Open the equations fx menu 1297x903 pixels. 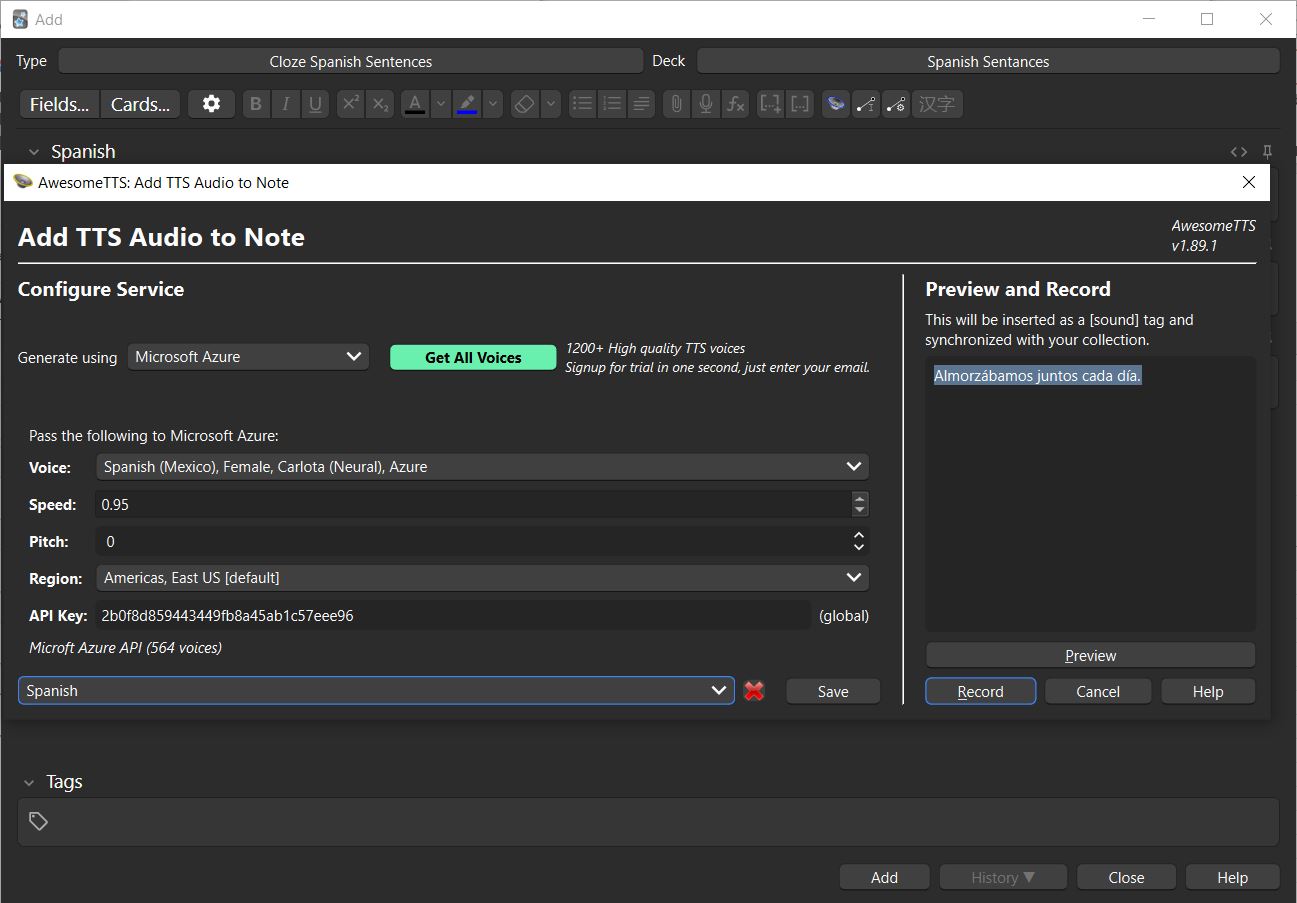pyautogui.click(x=735, y=104)
